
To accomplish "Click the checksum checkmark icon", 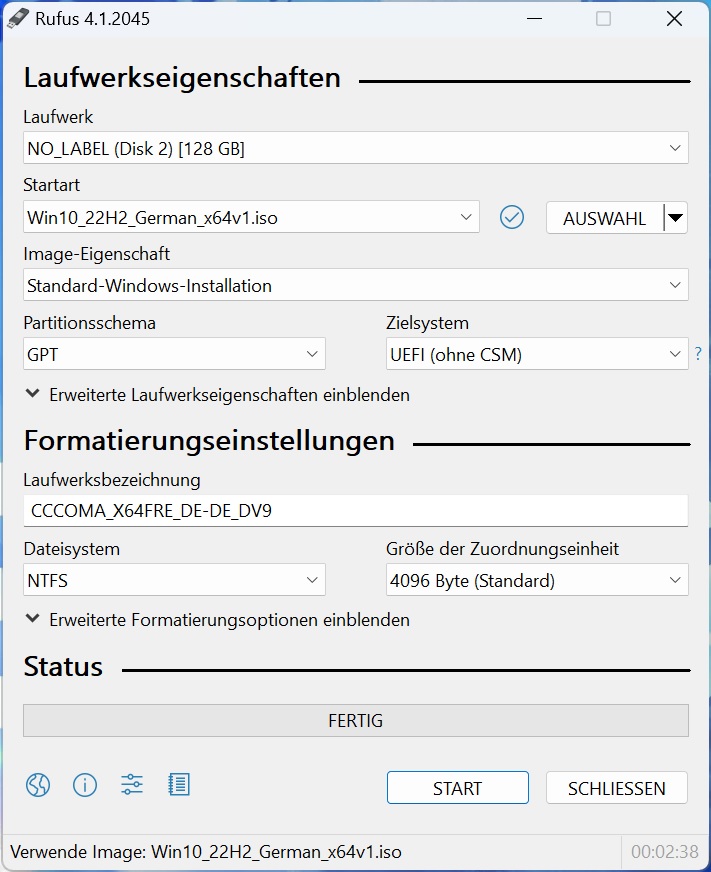I will [511, 217].
